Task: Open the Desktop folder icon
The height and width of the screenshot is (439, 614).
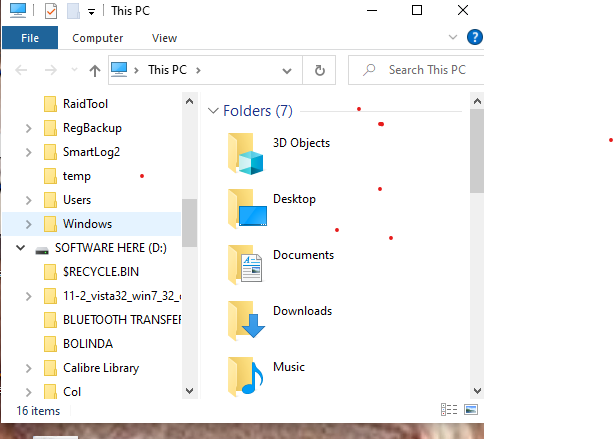Action: pos(247,209)
